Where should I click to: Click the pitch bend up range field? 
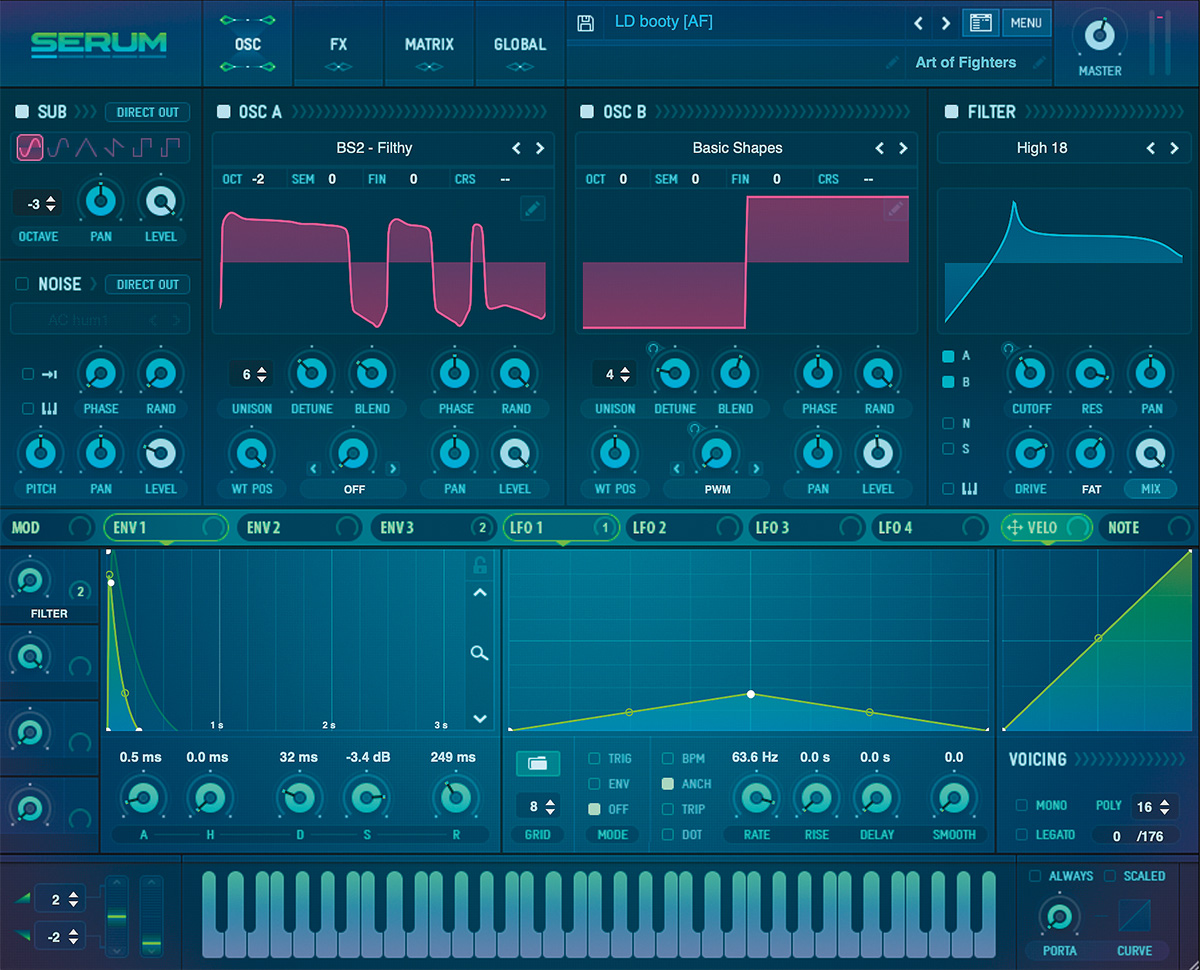(59, 899)
